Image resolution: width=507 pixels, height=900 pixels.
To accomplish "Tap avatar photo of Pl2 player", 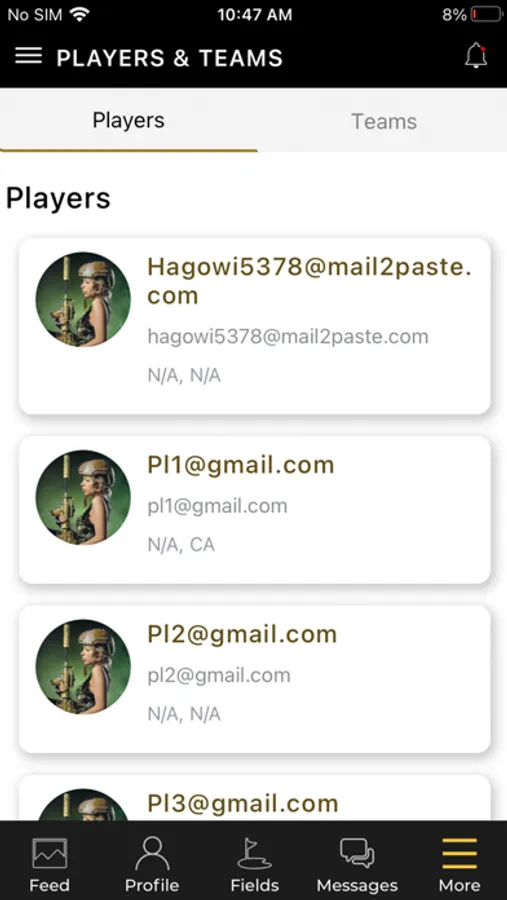I will (83, 666).
